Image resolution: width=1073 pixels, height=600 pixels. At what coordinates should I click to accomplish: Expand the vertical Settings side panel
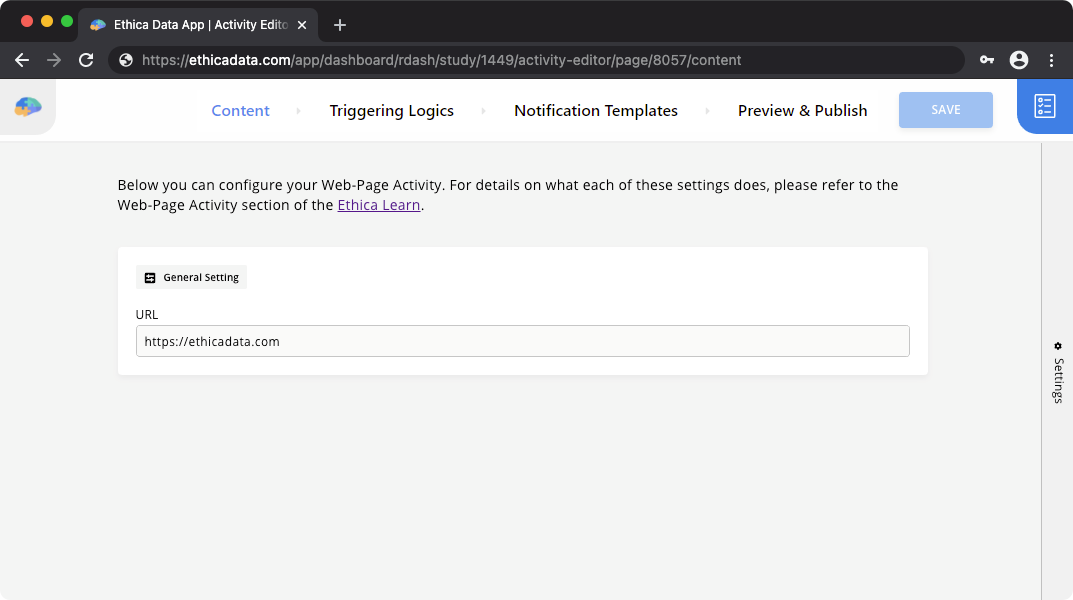click(x=1058, y=374)
